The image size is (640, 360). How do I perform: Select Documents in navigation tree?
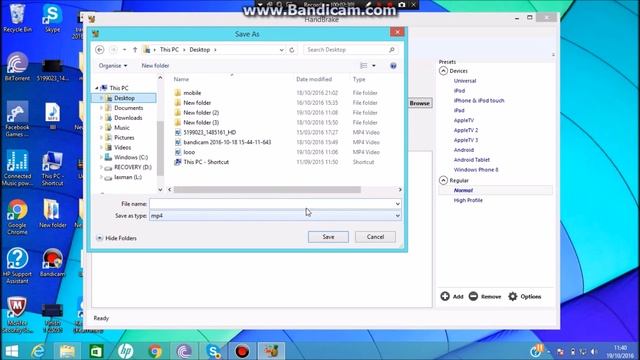pyautogui.click(x=128, y=108)
